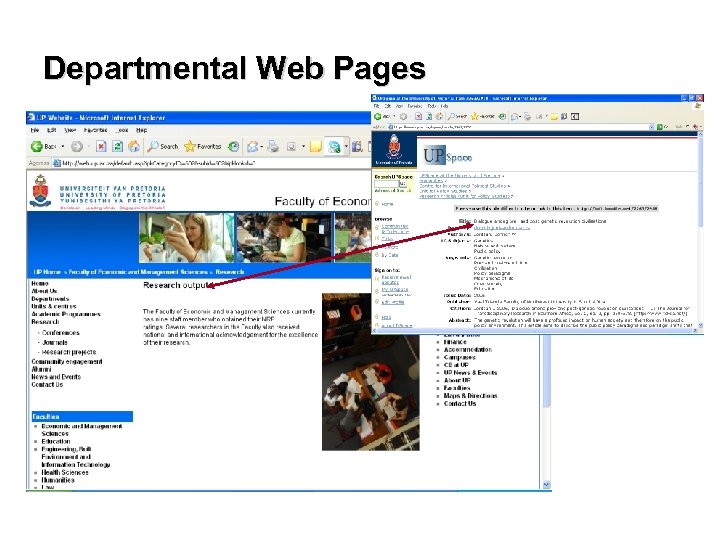Click Campuses in right-side list

[460, 358]
